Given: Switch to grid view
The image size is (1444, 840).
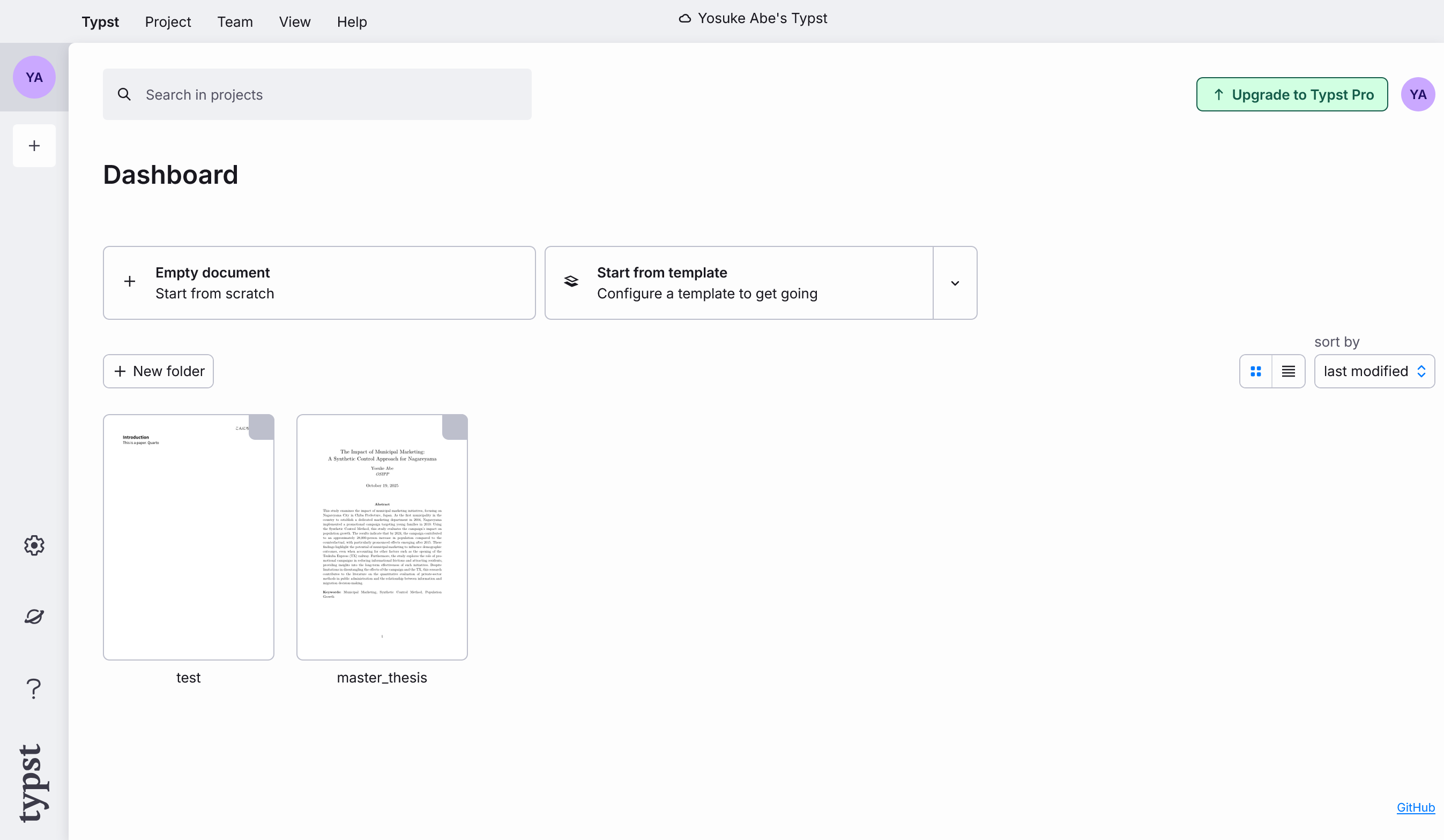Looking at the screenshot, I should [x=1255, y=371].
